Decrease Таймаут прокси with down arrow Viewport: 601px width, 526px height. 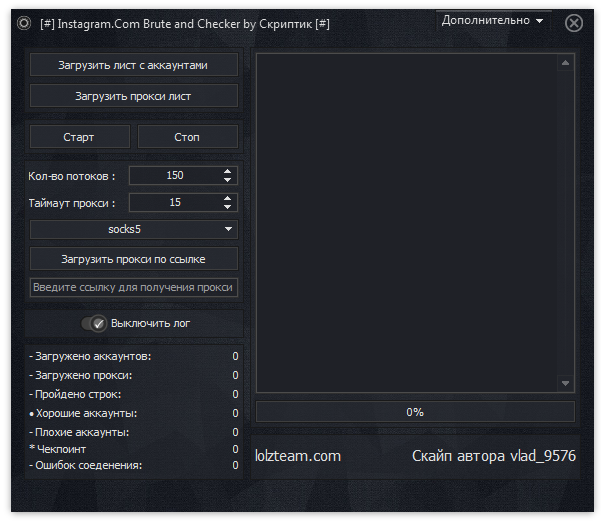coord(227,207)
